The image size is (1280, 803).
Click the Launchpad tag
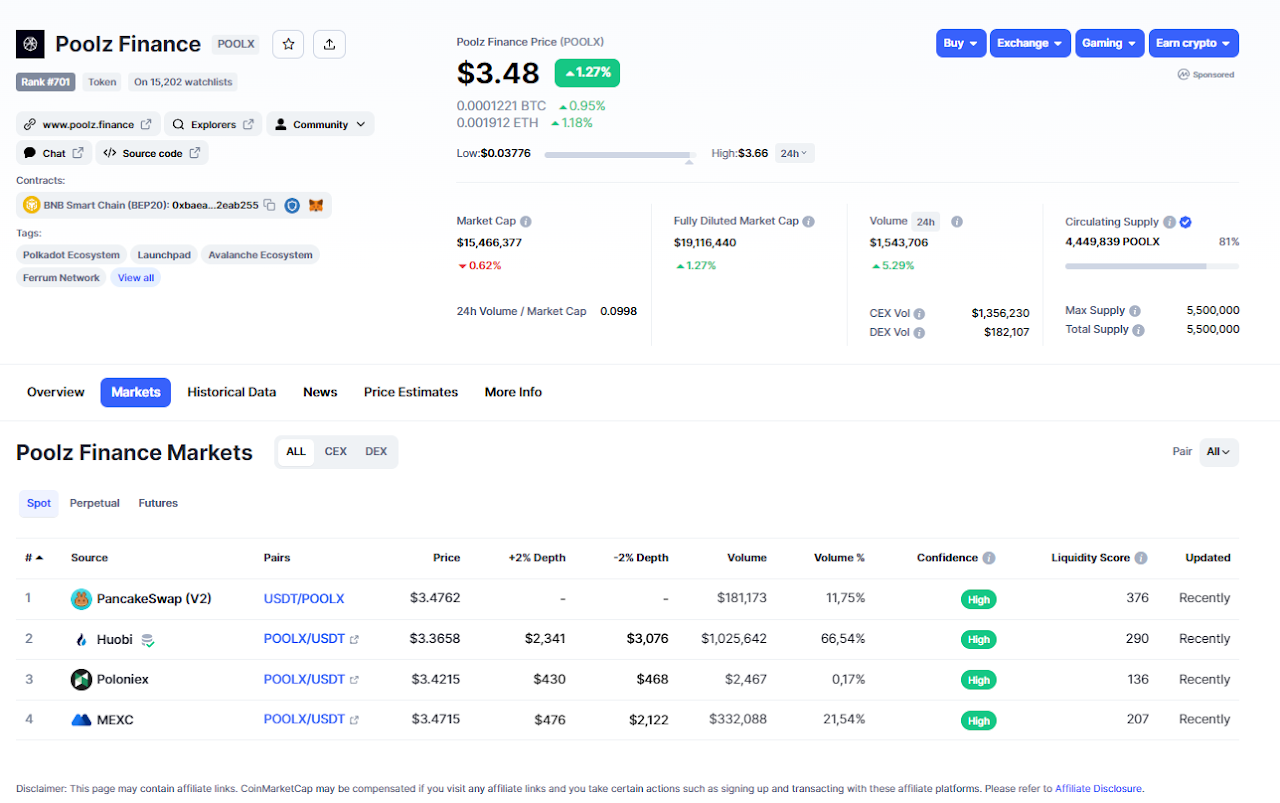(164, 255)
